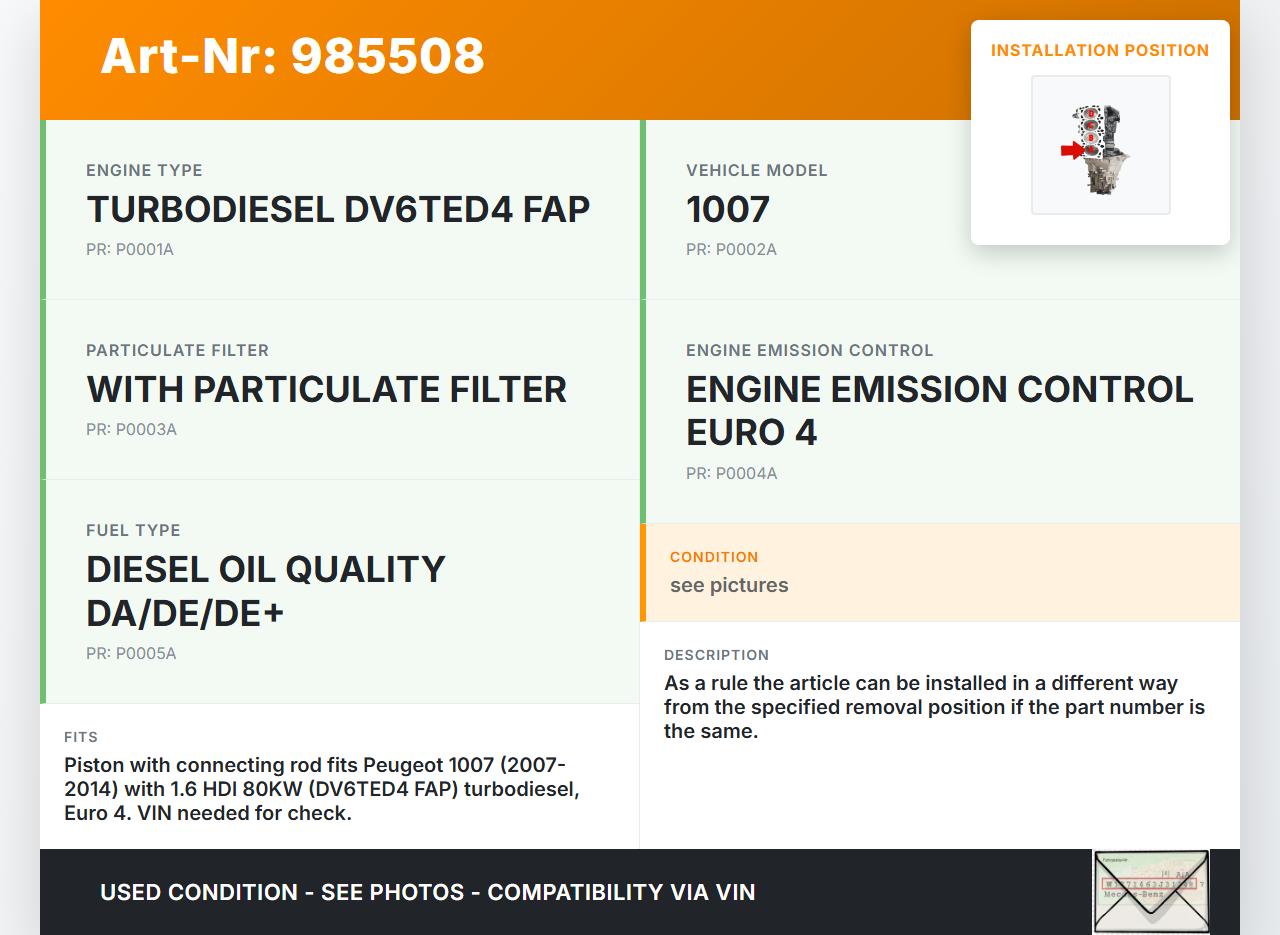Click the vehicle model value 1007
Viewport: 1280px width, 935px height.
(728, 210)
